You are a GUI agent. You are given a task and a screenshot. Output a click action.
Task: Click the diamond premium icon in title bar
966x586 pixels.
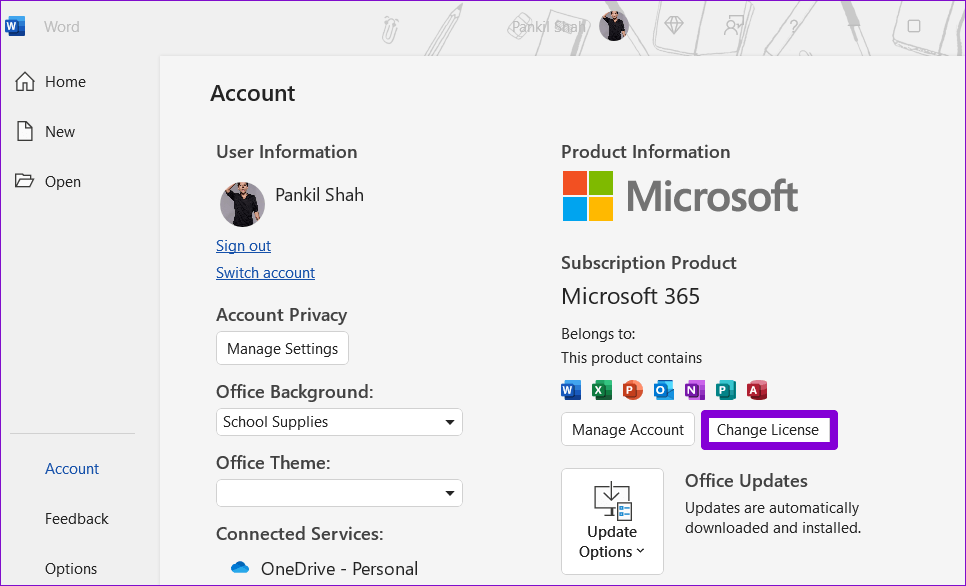click(x=674, y=25)
